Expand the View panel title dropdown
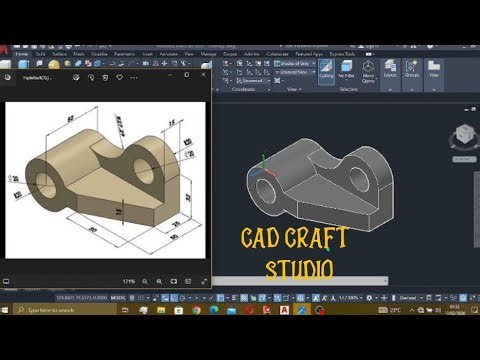 pos(294,89)
